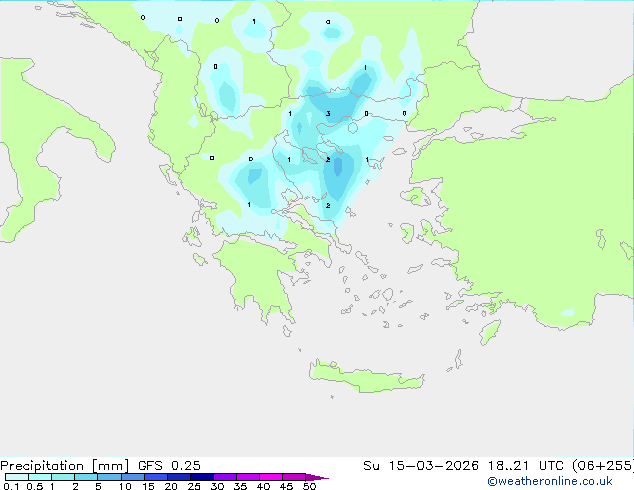The image size is (634, 490).
Task: Click the '0.1' legend scale label
Action: pos(11,486)
